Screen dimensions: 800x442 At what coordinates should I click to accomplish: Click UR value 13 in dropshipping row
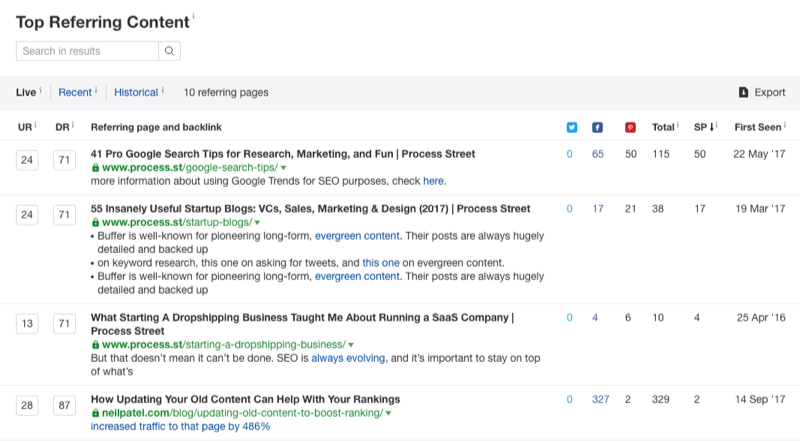click(27, 324)
